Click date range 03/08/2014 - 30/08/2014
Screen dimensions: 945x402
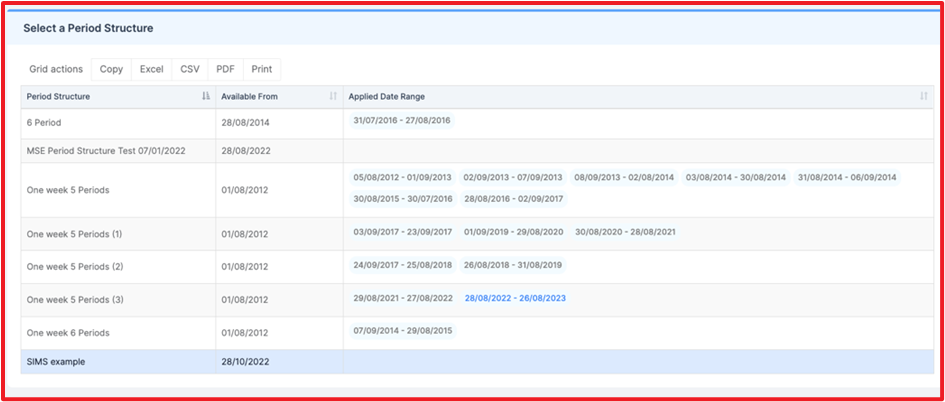(736, 178)
